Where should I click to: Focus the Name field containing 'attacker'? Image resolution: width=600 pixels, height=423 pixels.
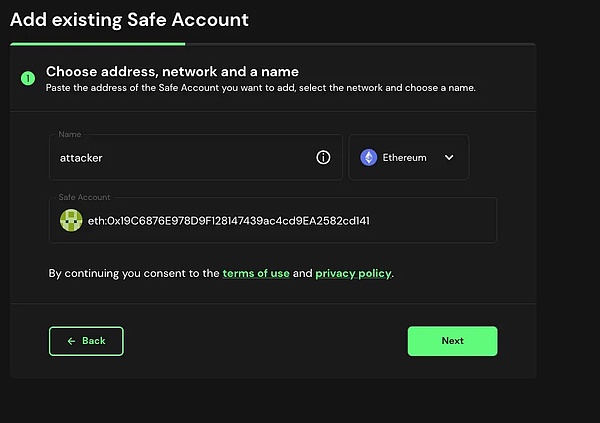[x=180, y=158]
